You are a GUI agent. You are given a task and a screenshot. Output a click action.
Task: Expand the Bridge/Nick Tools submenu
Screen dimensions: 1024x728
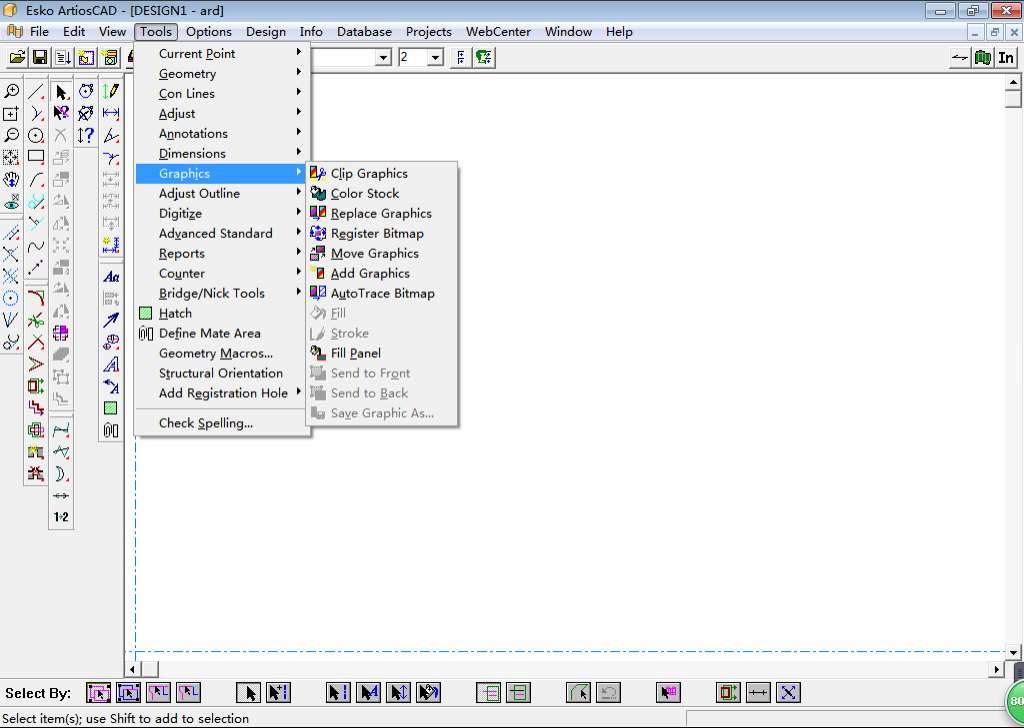tap(211, 293)
